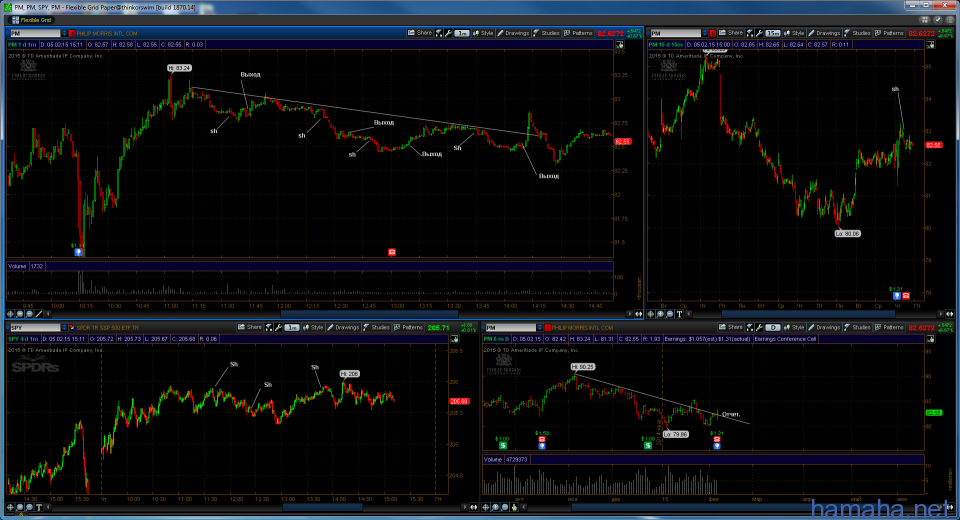Click pan crosshair tool under PM daily chart

486,507
